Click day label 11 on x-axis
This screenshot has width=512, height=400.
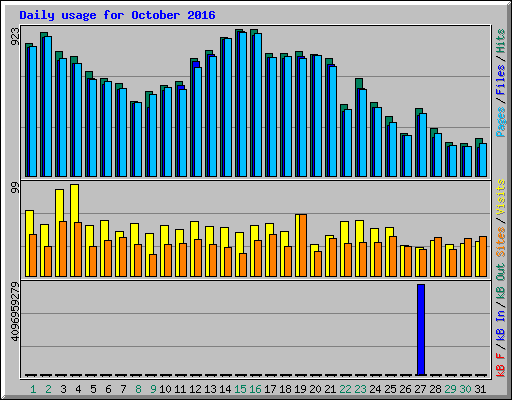[180, 389]
